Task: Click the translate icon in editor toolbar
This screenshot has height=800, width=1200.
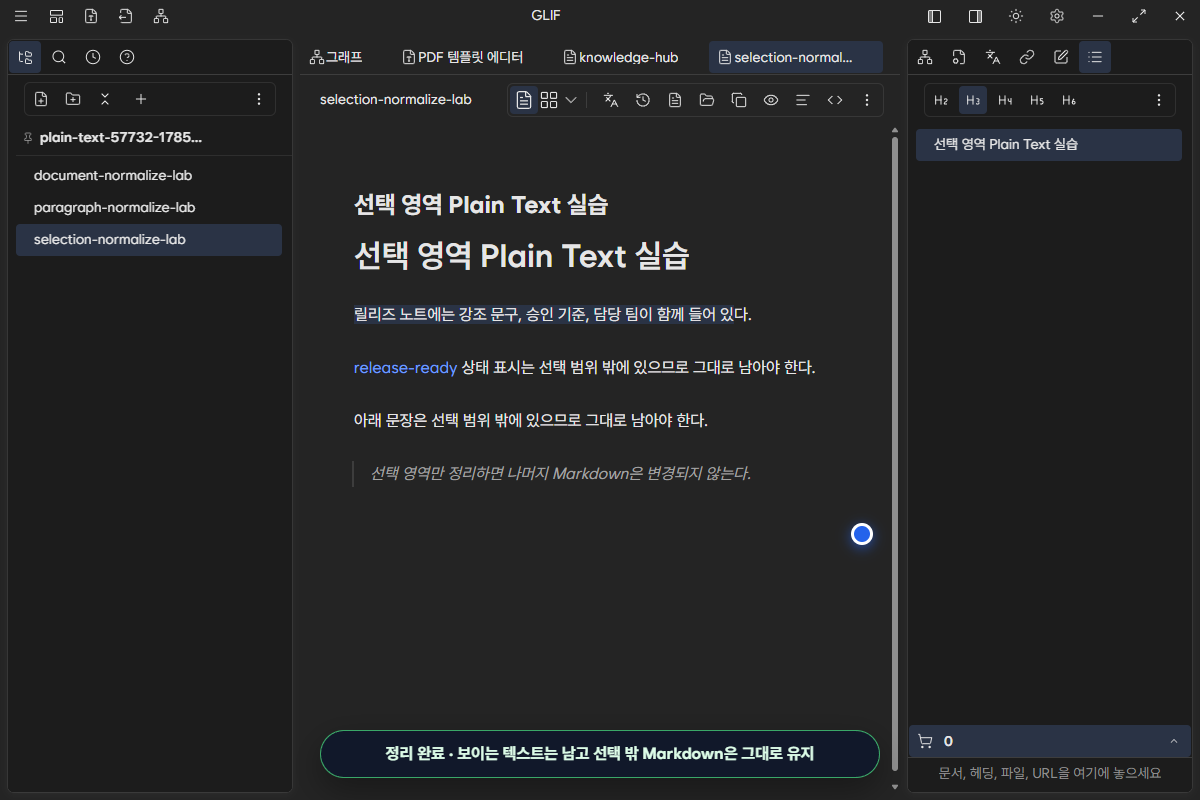Action: click(611, 100)
